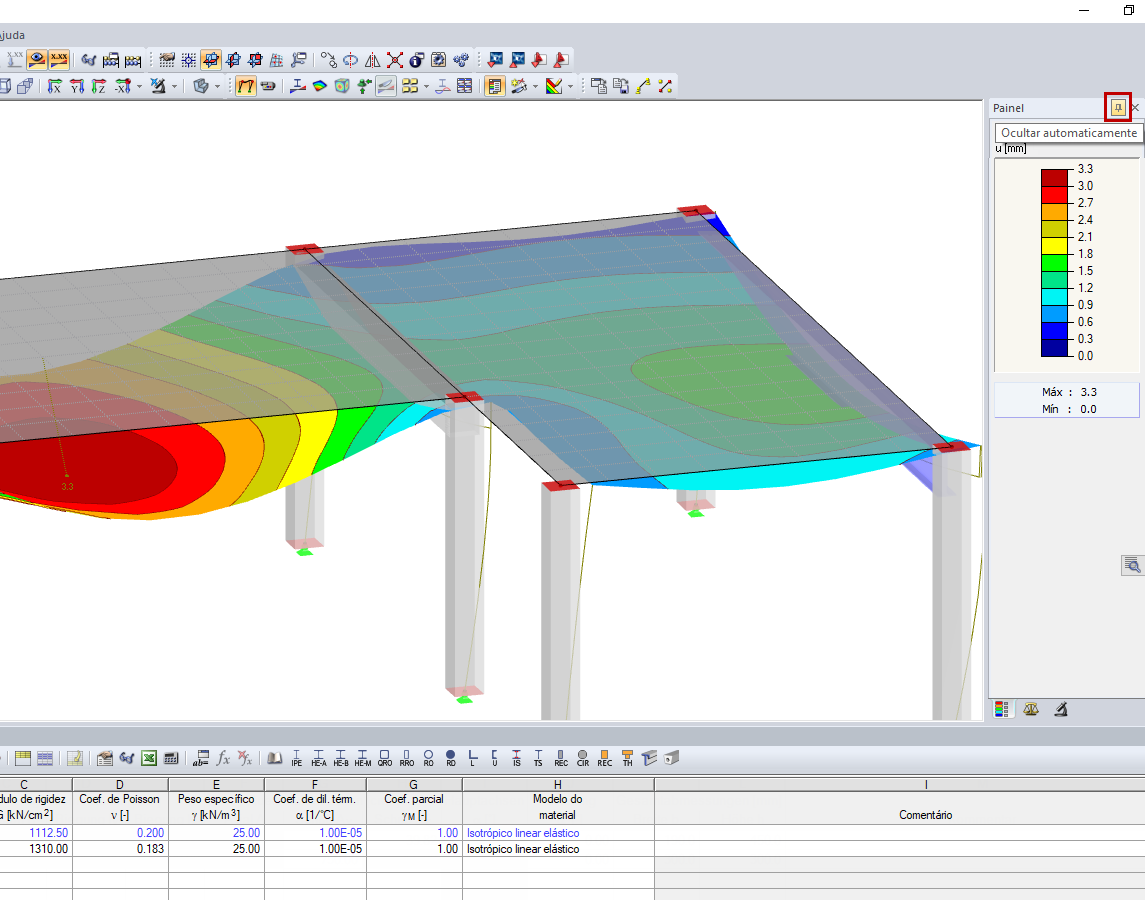This screenshot has width=1145, height=900.
Task: Select the IPE cross-section icon
Action: [296, 758]
